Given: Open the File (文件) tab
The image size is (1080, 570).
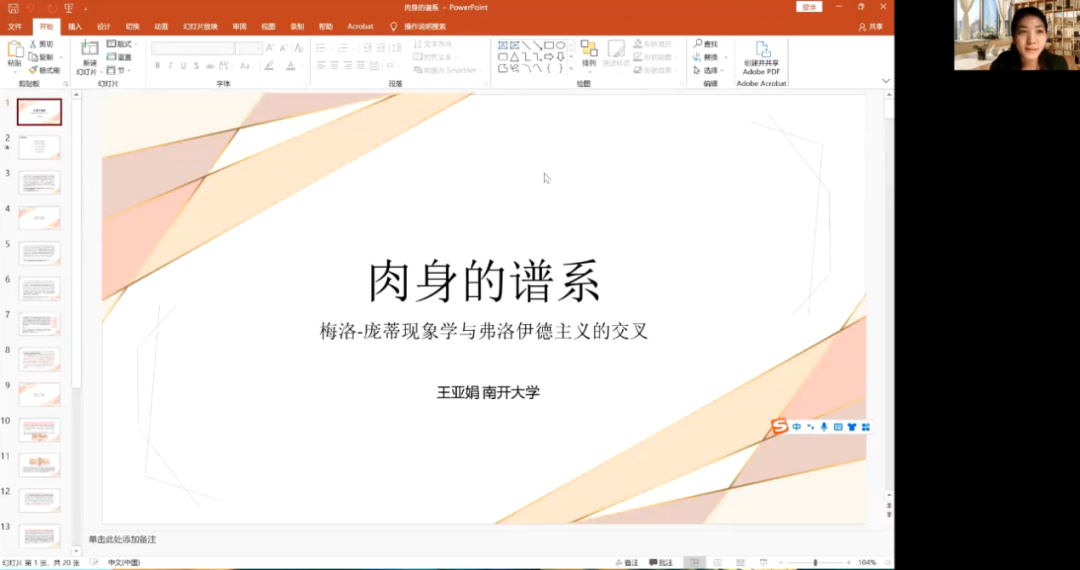Looking at the screenshot, I should (14, 27).
